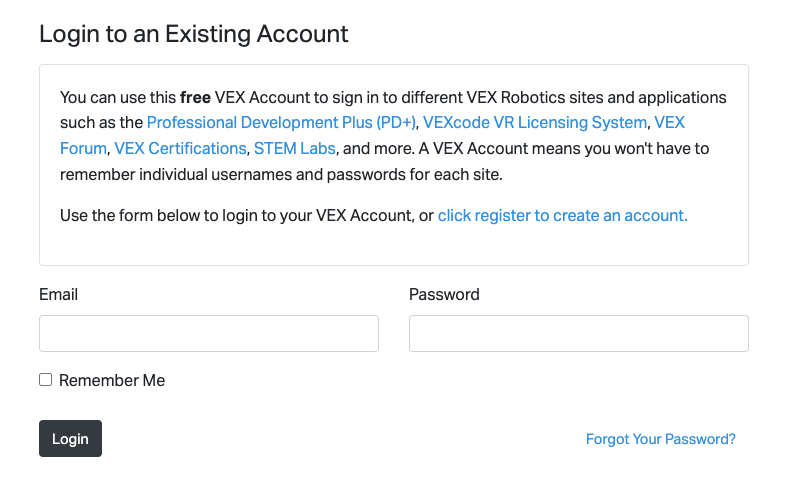
Task: Open the Forgot Your Password link
Action: click(x=660, y=439)
